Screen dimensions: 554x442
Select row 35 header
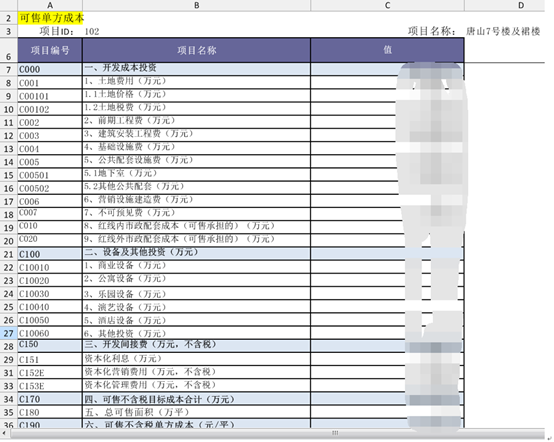pyautogui.click(x=8, y=412)
